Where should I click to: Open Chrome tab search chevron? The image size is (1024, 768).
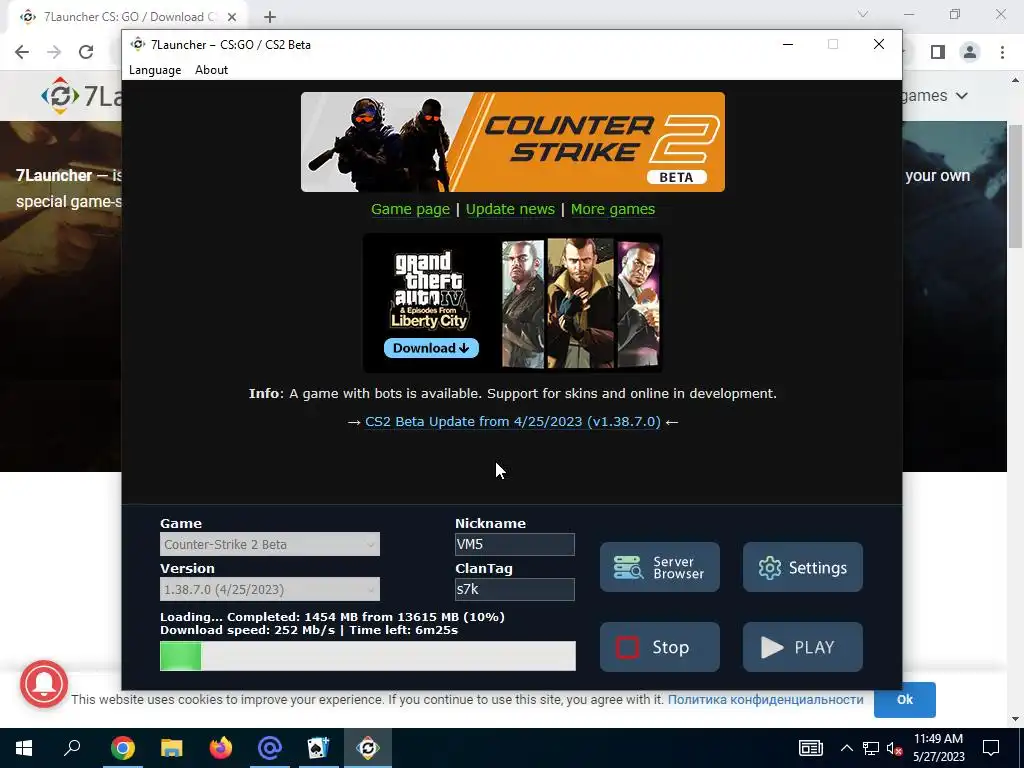[x=863, y=14]
